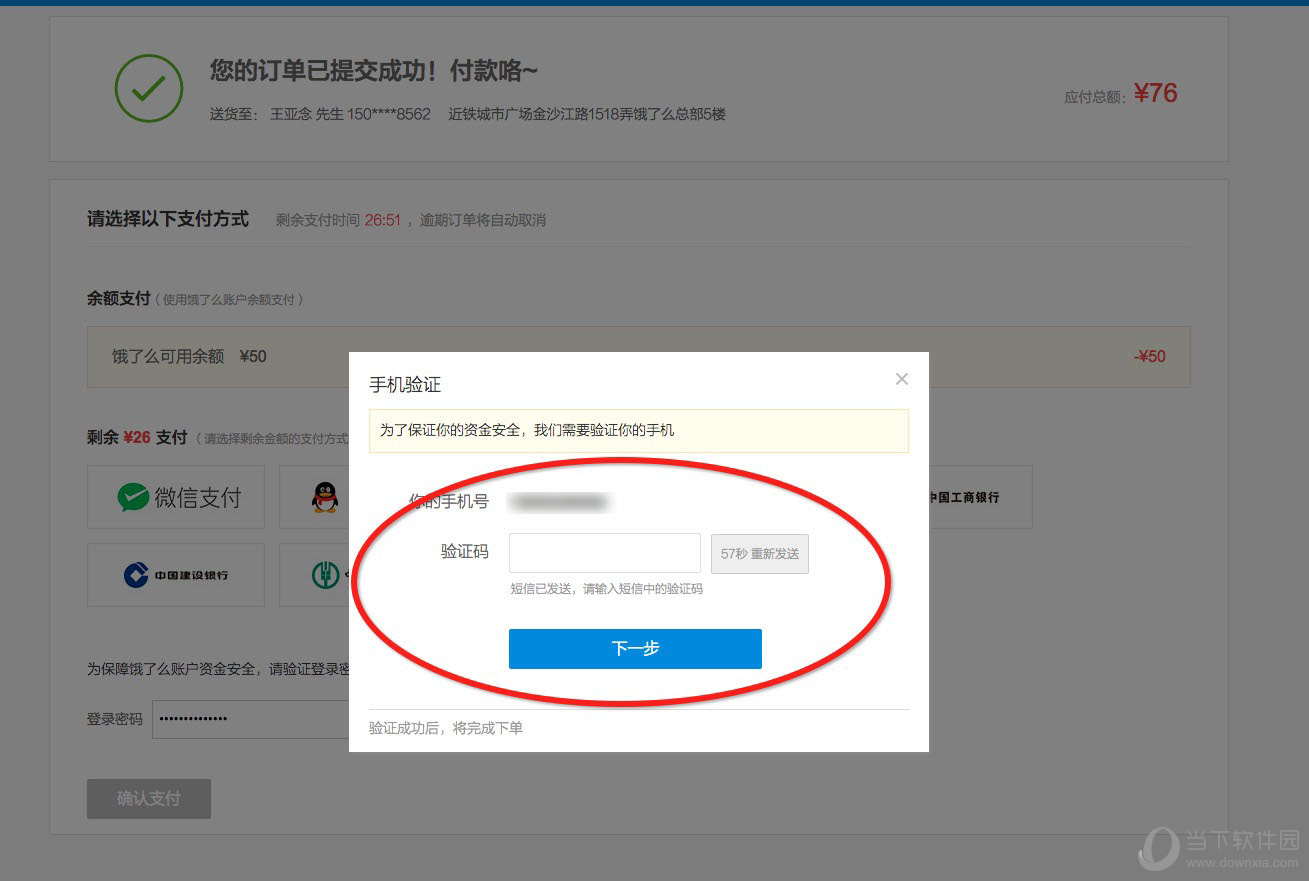Close the 手机验证 dialog with X
This screenshot has height=881, width=1309.
901,379
